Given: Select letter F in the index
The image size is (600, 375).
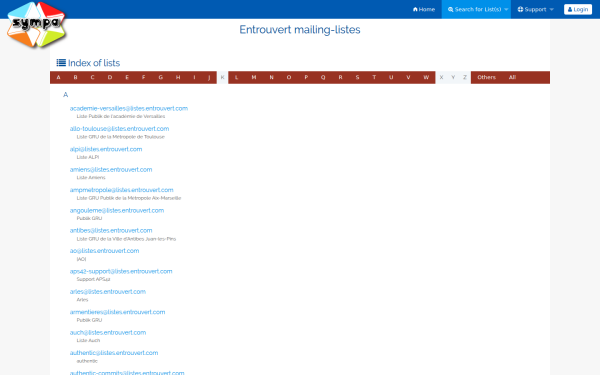Looking at the screenshot, I should tap(143, 77).
